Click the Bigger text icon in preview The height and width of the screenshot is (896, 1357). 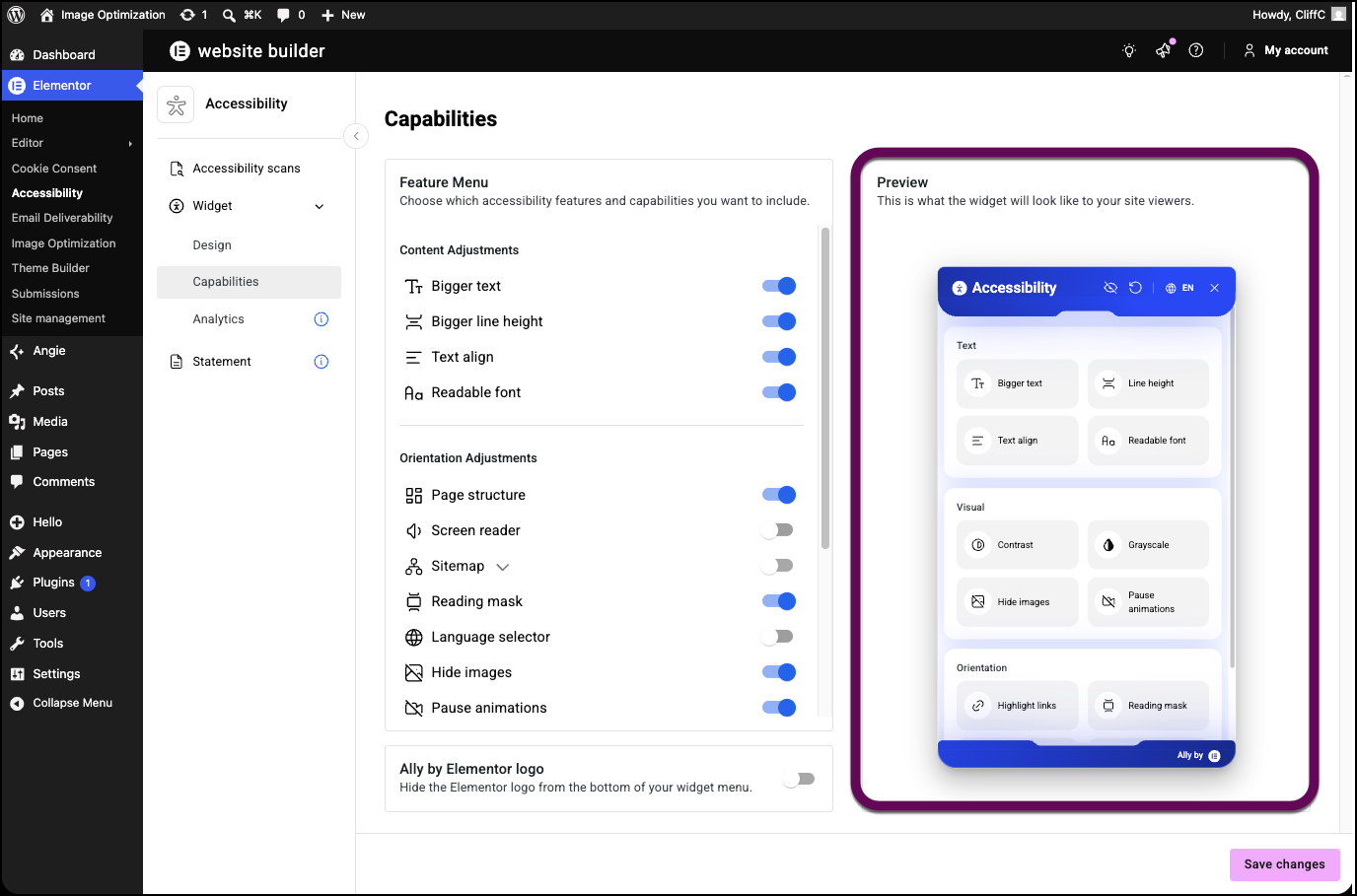pos(978,383)
